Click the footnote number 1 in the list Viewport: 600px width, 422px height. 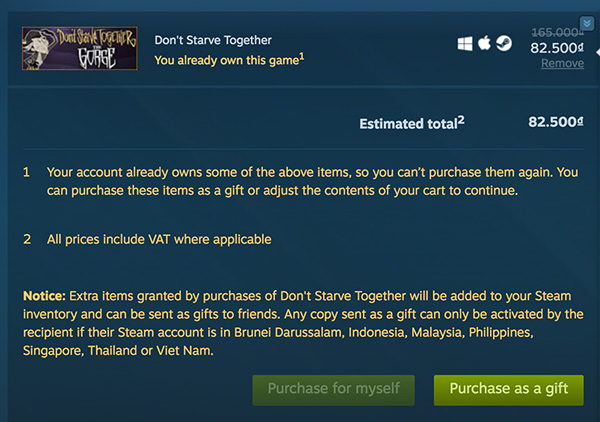27,172
